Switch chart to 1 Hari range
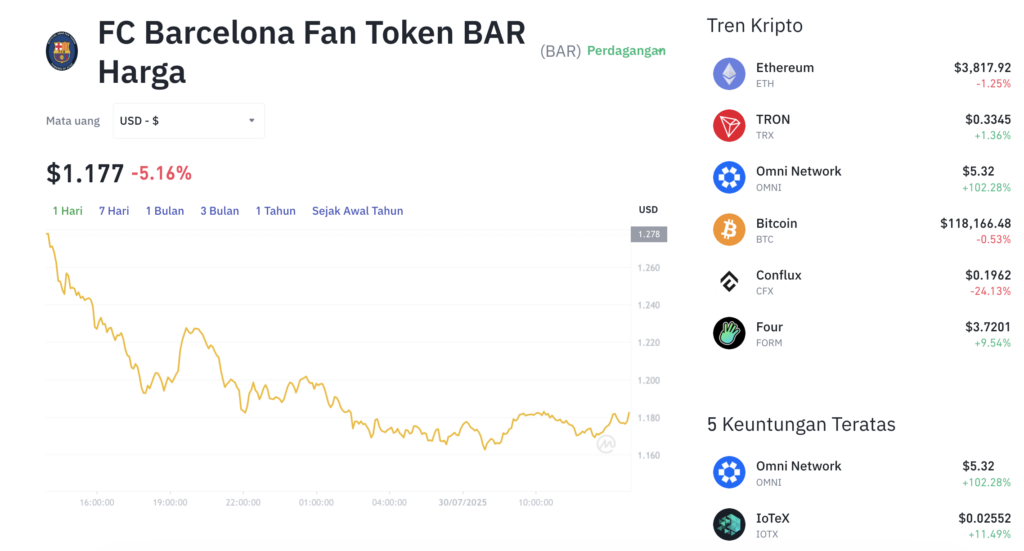This screenshot has width=1024, height=551. click(x=67, y=211)
